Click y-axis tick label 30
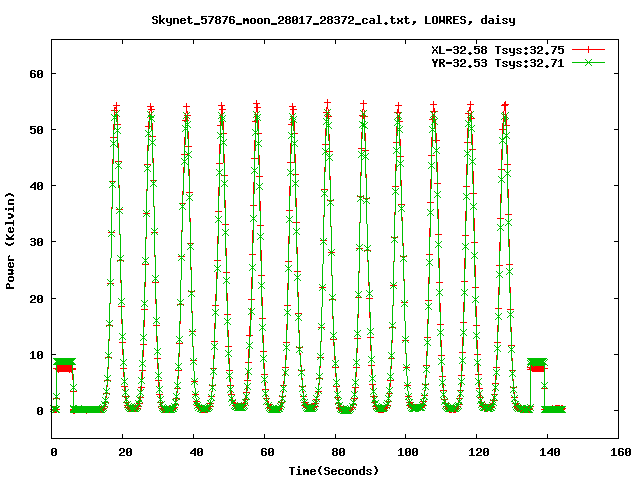Viewport: 640px width, 480px height. 36,242
